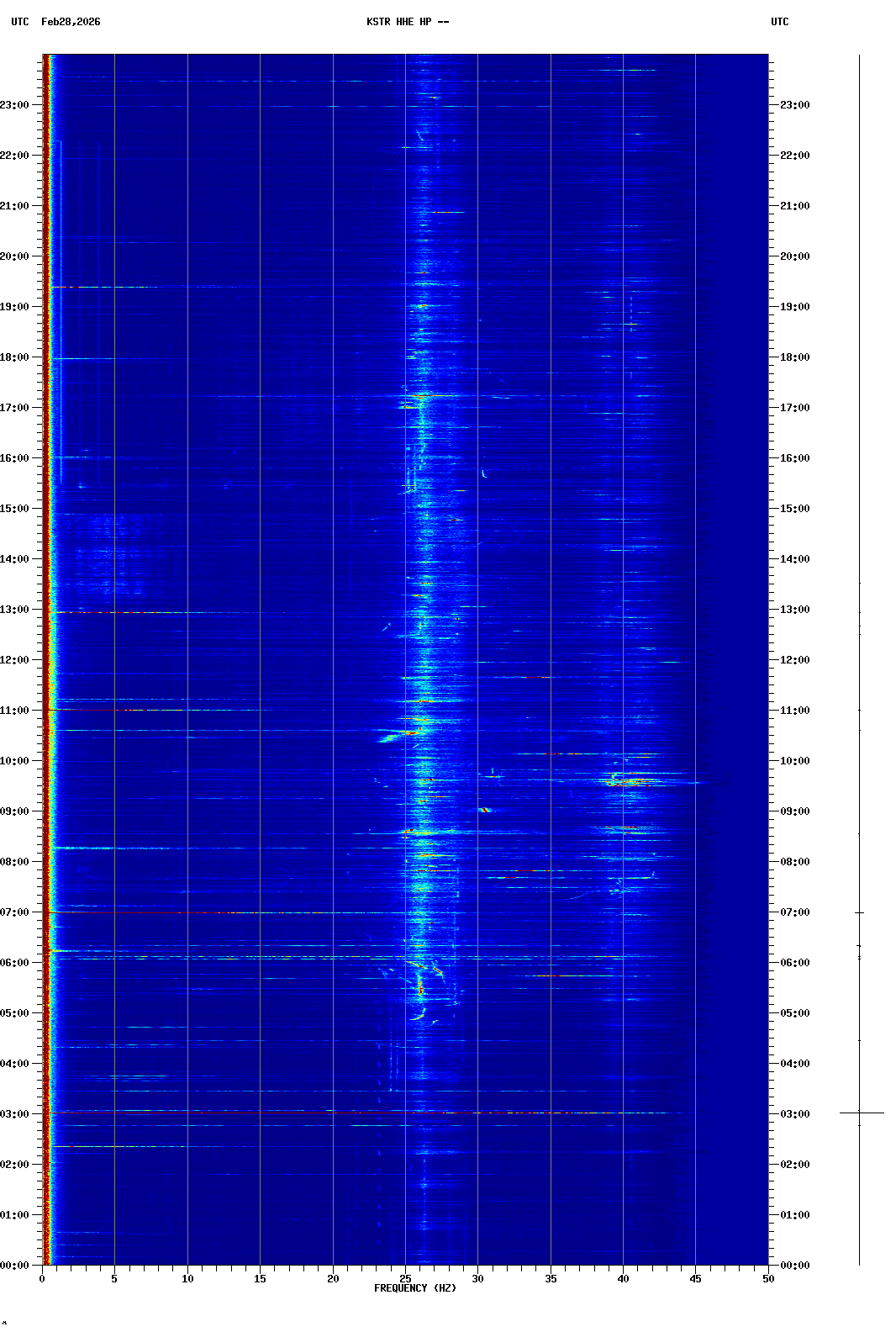Click the 5 Hz frequency tick label
This screenshot has height=1332, width=896.
tap(114, 1278)
